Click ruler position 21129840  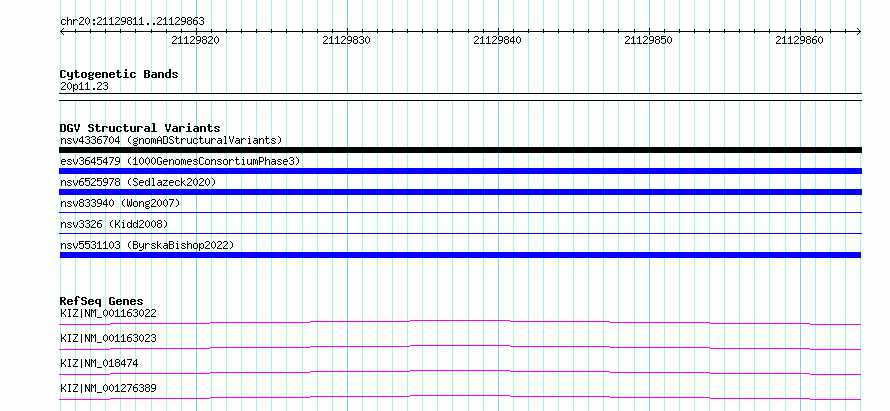497,40
